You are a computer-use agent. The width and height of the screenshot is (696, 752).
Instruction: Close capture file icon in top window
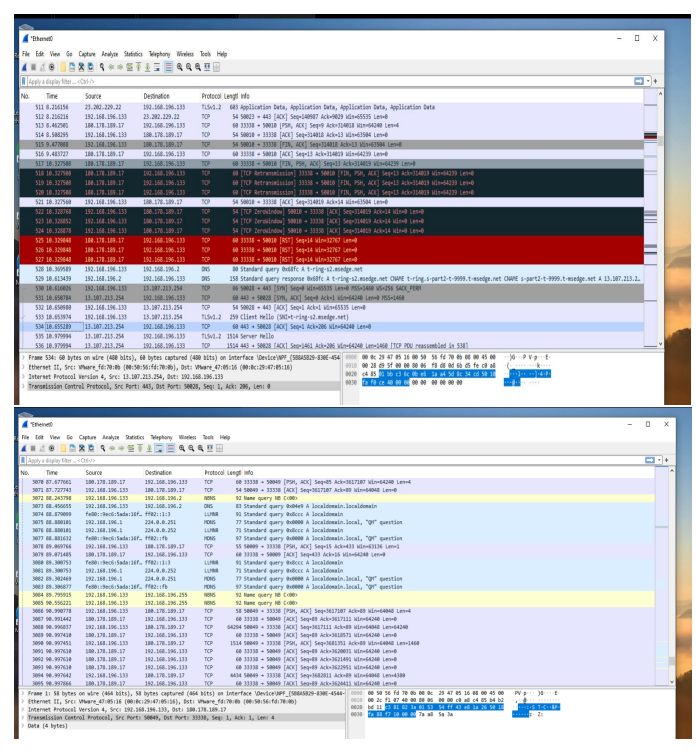(81, 67)
